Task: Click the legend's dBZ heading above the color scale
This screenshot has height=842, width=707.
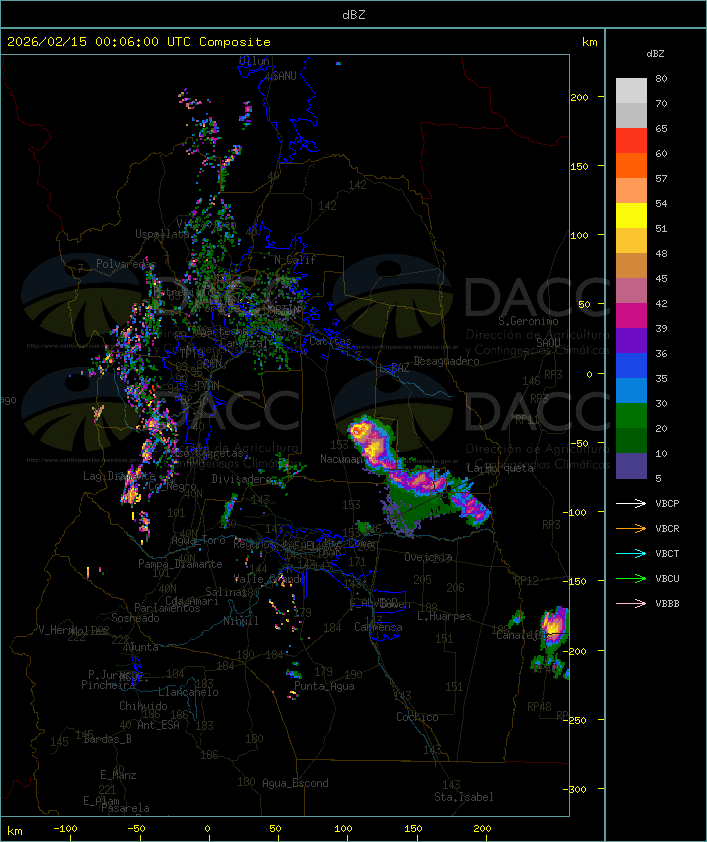Action: 655,54
